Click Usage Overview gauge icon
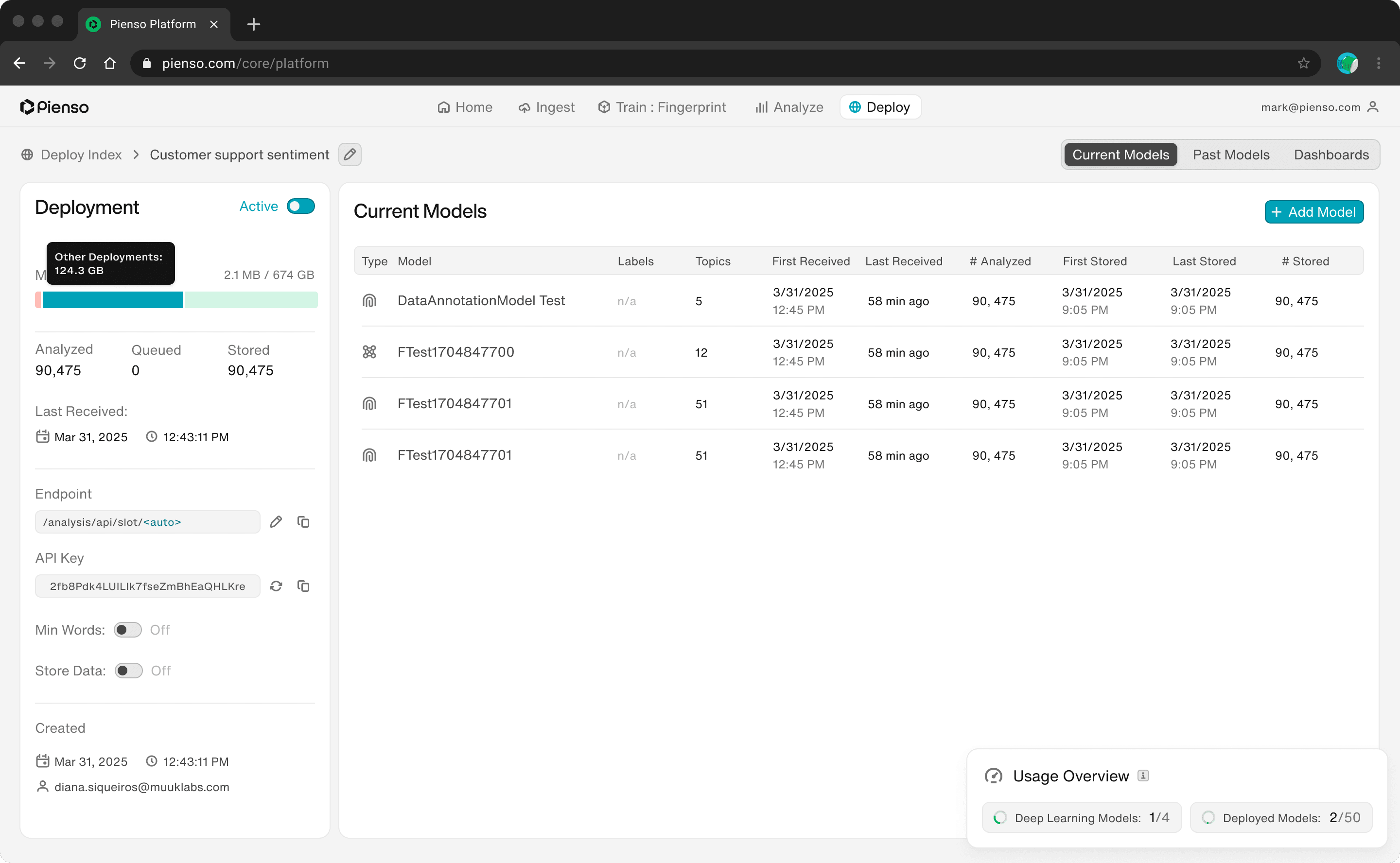The height and width of the screenshot is (863, 1400). [x=994, y=776]
